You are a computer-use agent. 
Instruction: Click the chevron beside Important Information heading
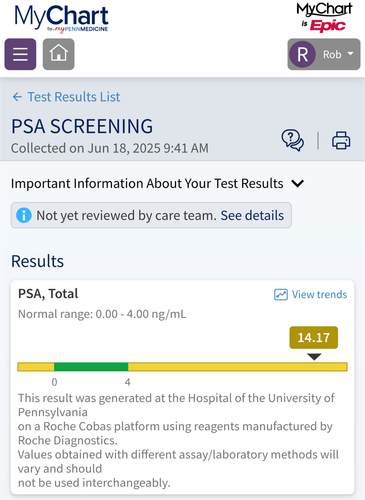coord(297,183)
